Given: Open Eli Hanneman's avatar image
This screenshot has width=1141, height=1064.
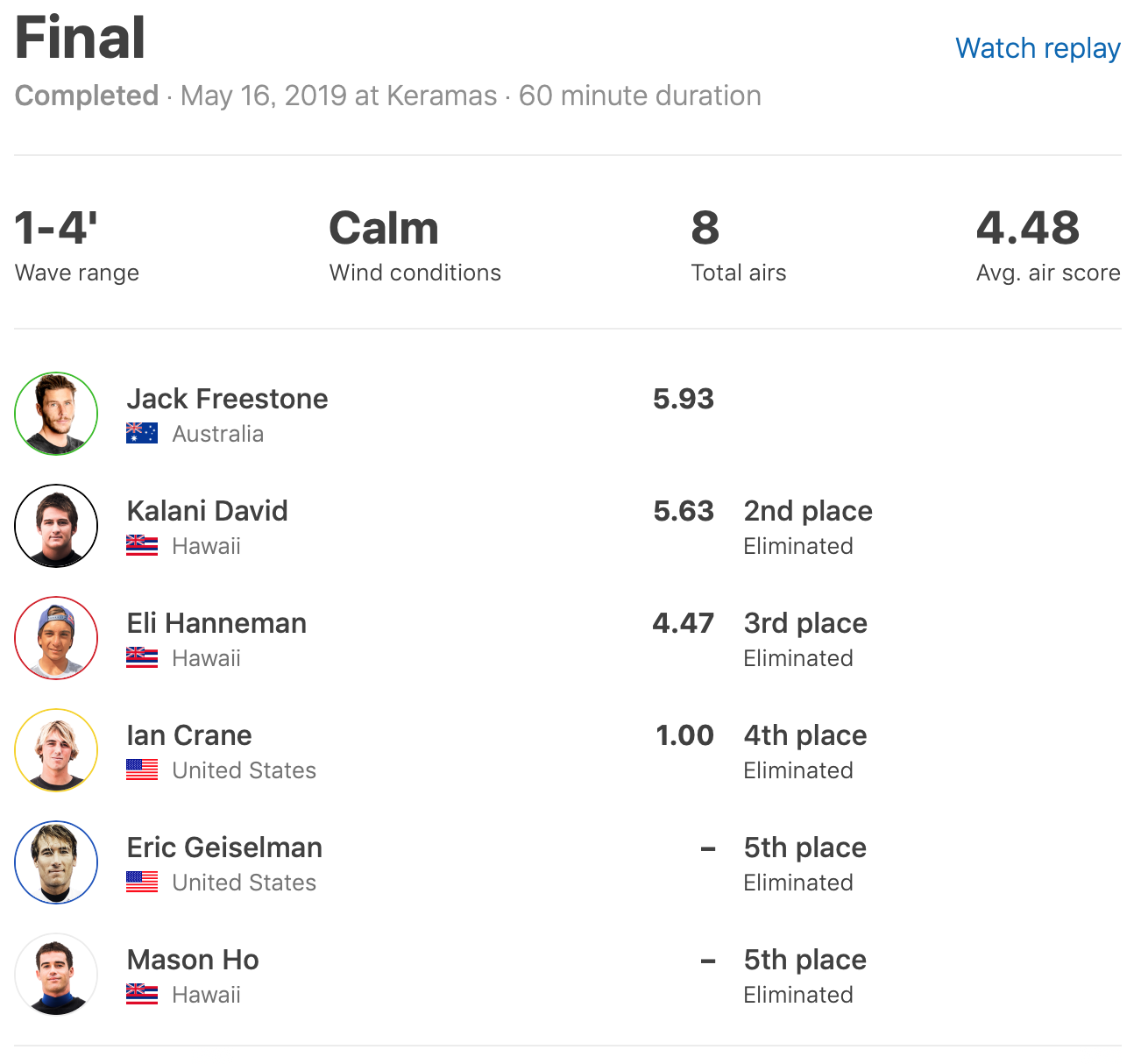Looking at the screenshot, I should [56, 638].
